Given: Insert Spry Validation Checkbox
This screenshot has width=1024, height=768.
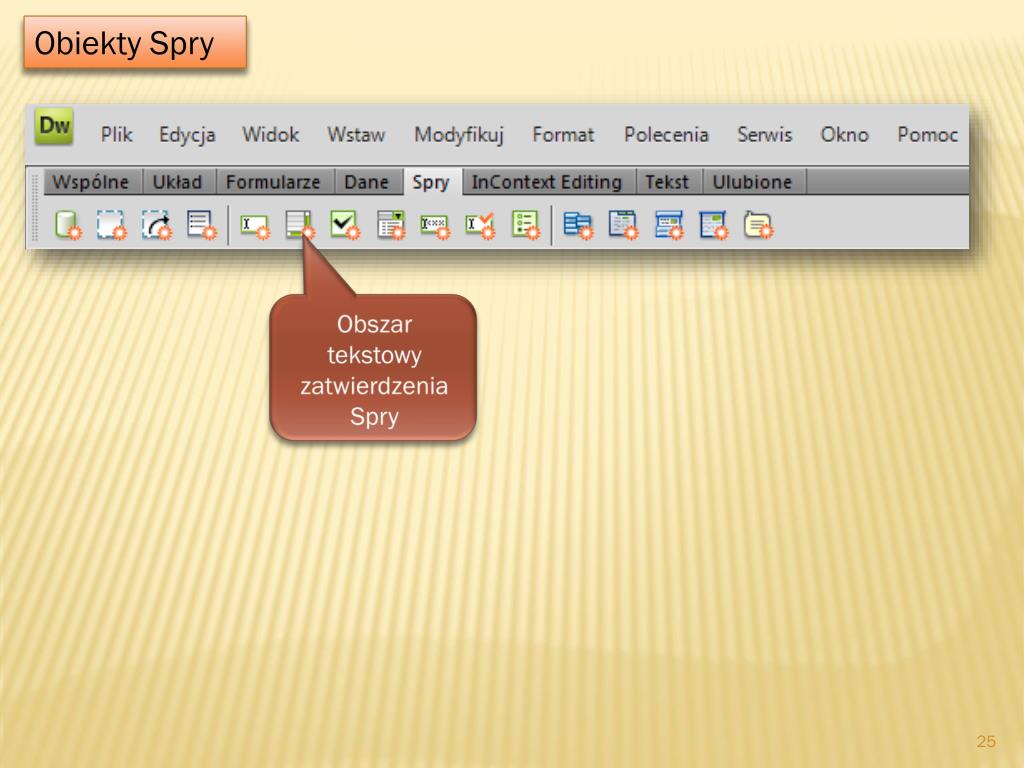Looking at the screenshot, I should pos(345,225).
